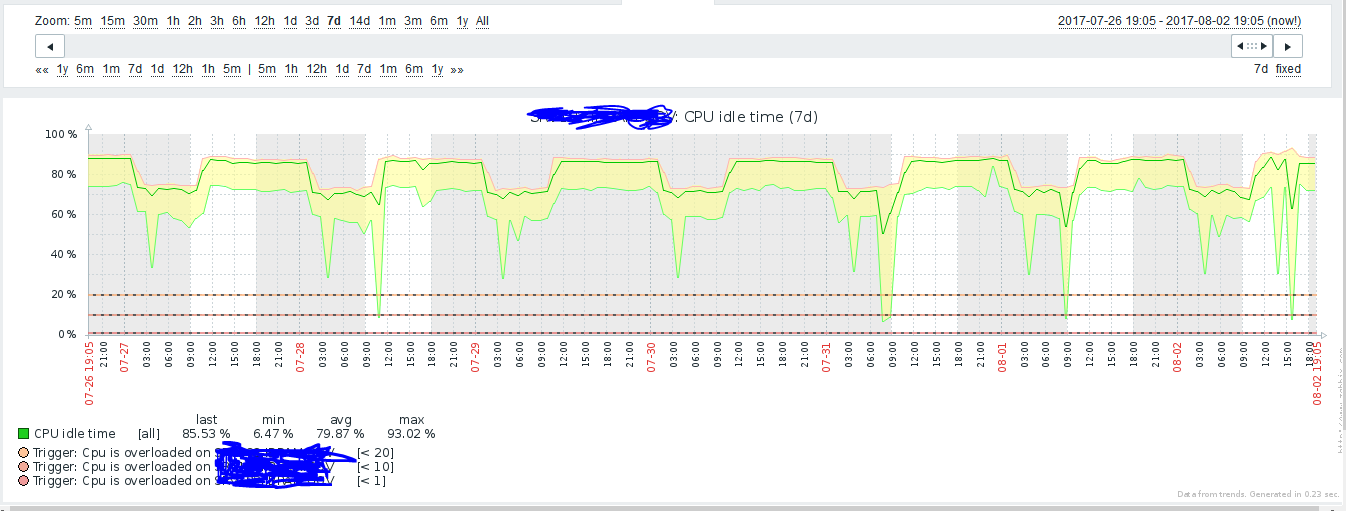Toggle the 'fixed' time period mode

[x=1288, y=70]
